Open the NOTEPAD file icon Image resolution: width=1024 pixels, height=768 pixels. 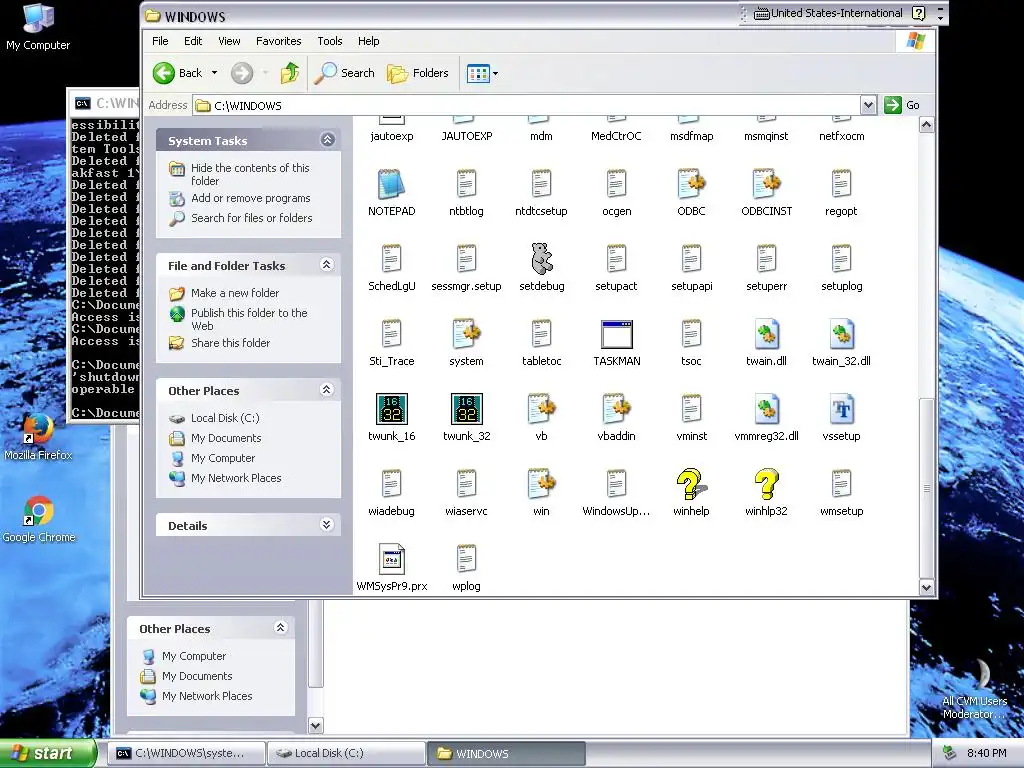(391, 184)
